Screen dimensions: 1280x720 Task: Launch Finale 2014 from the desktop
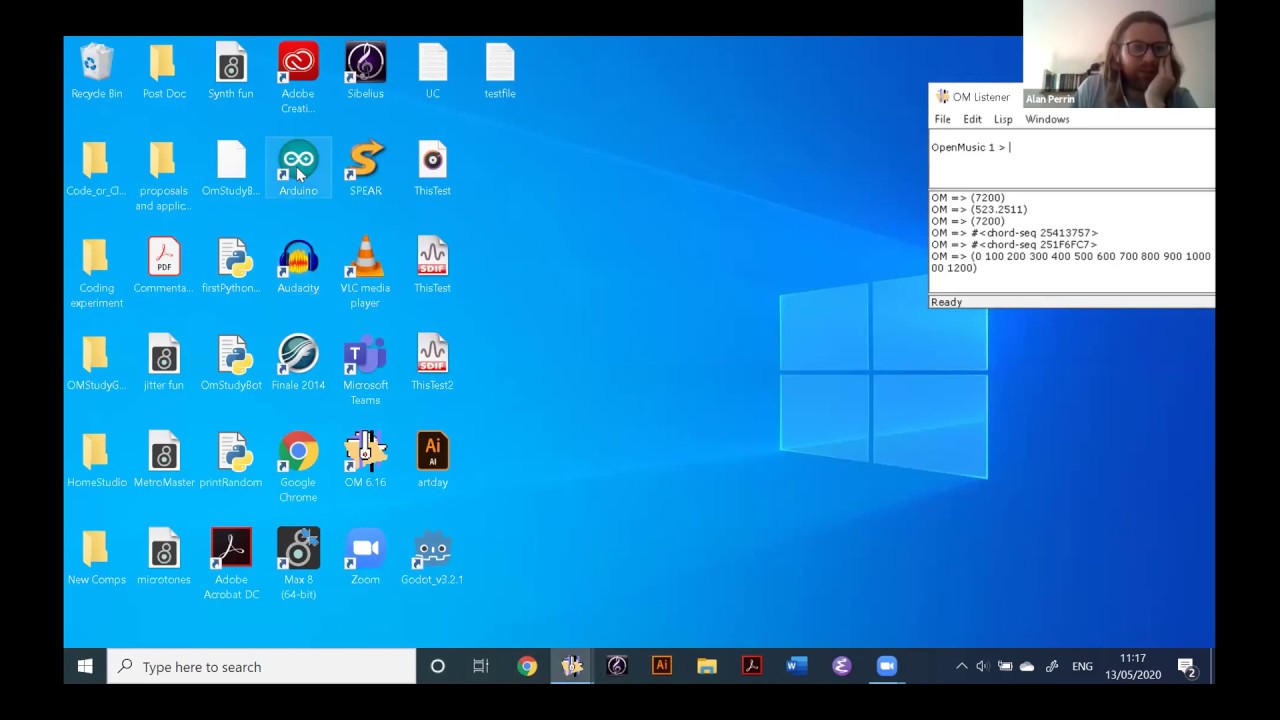coord(298,361)
